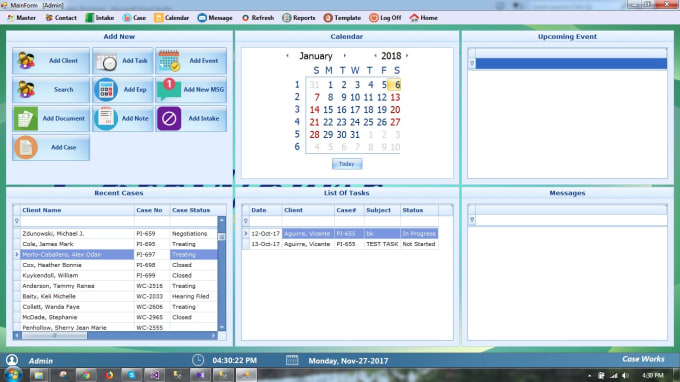This screenshot has width=680, height=382.
Task: Click the Messages filter icon
Action: [472, 220]
